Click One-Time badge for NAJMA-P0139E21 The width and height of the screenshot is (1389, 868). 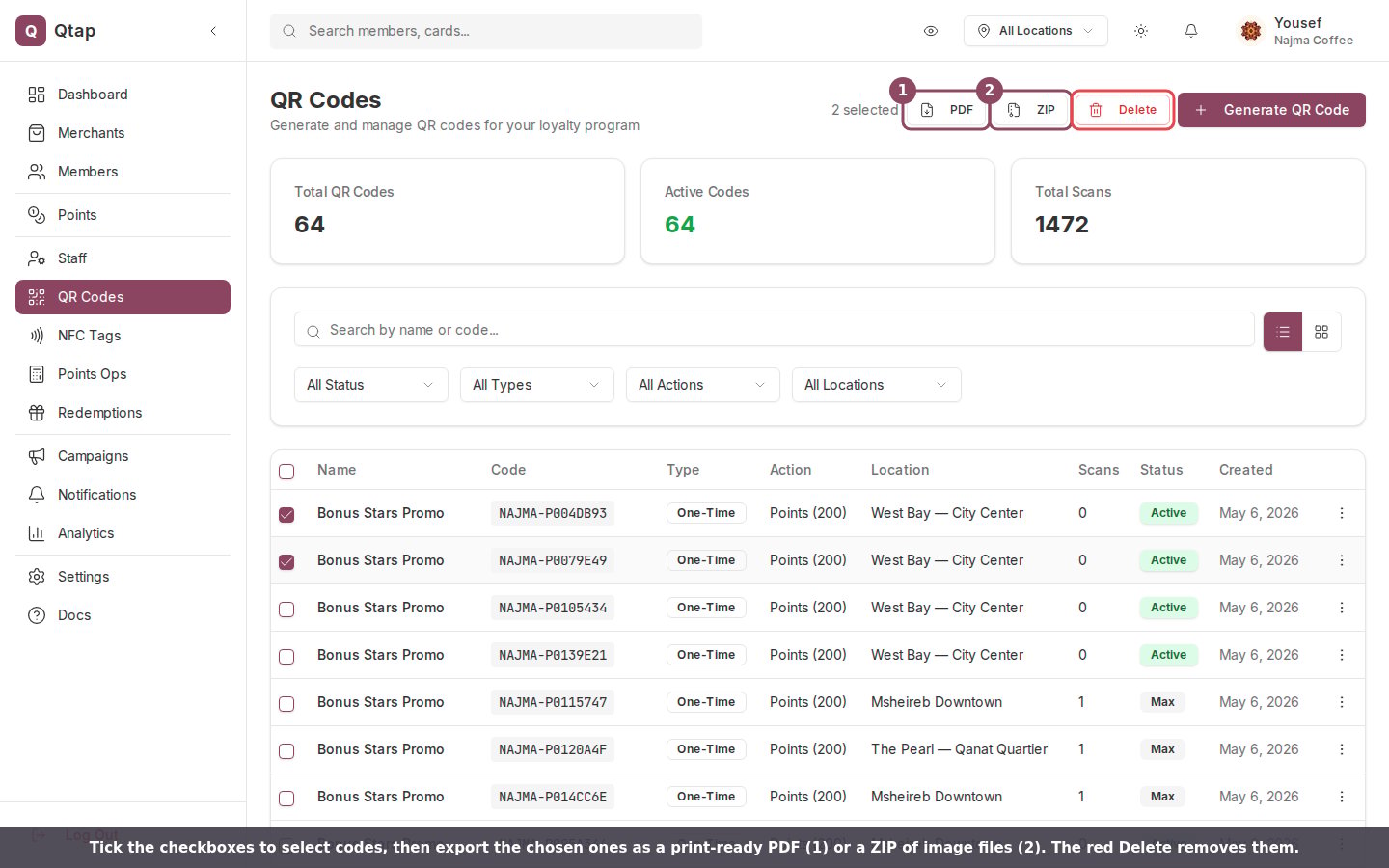click(706, 655)
